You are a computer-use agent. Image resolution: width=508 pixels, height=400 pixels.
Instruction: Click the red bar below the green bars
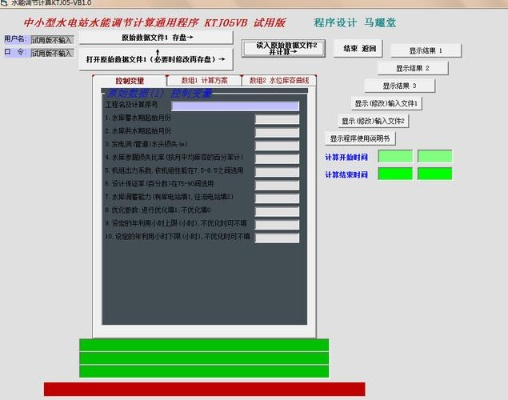(x=204, y=389)
